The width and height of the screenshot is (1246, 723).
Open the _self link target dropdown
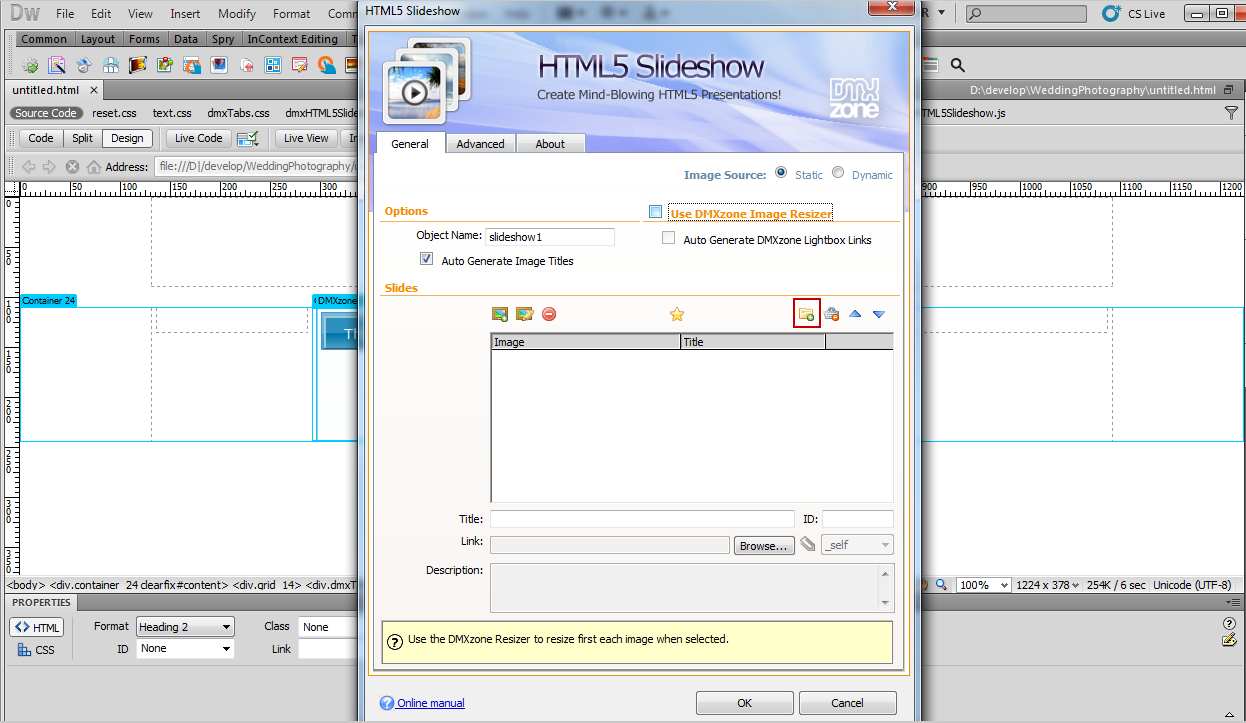pos(857,545)
